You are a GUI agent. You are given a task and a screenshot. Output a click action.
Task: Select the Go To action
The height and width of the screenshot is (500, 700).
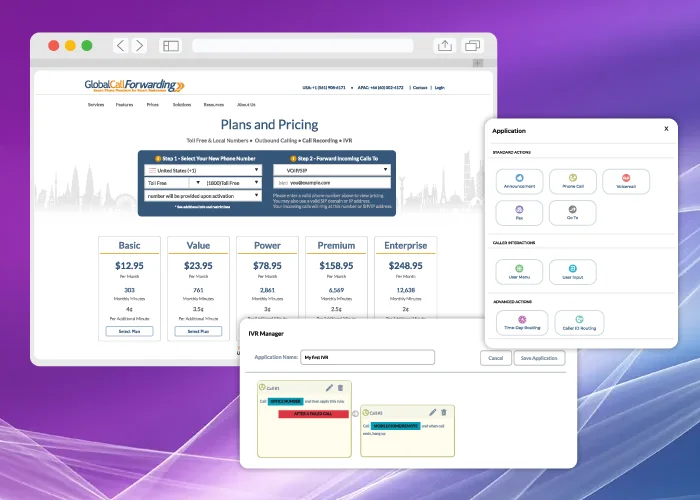click(x=573, y=212)
